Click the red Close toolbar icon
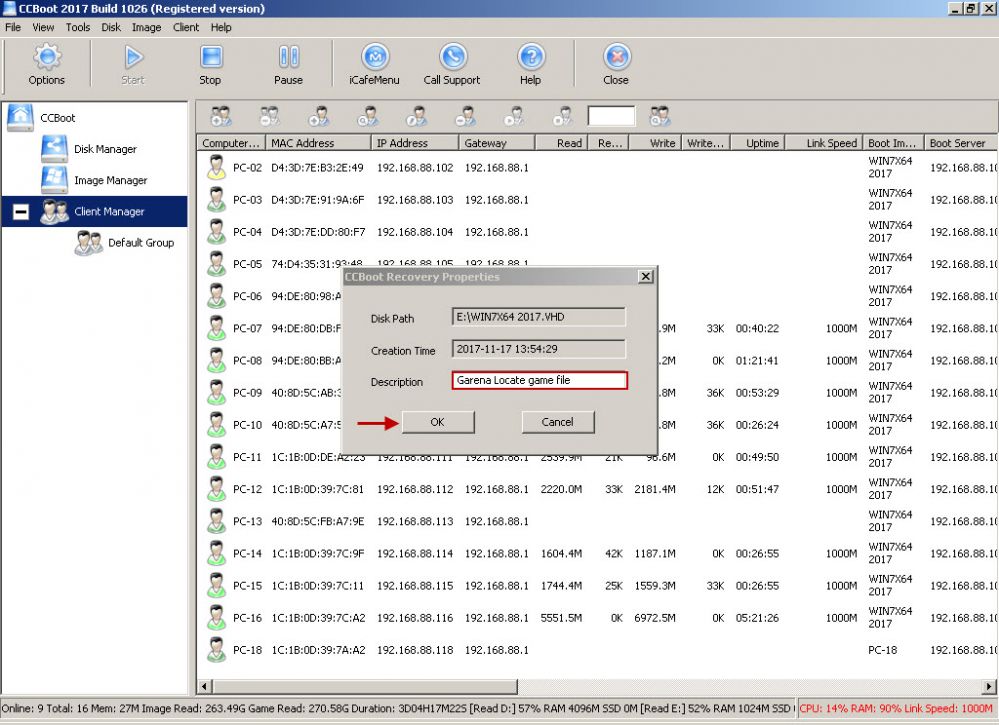Image resolution: width=999 pixels, height=725 pixels. coord(616,58)
